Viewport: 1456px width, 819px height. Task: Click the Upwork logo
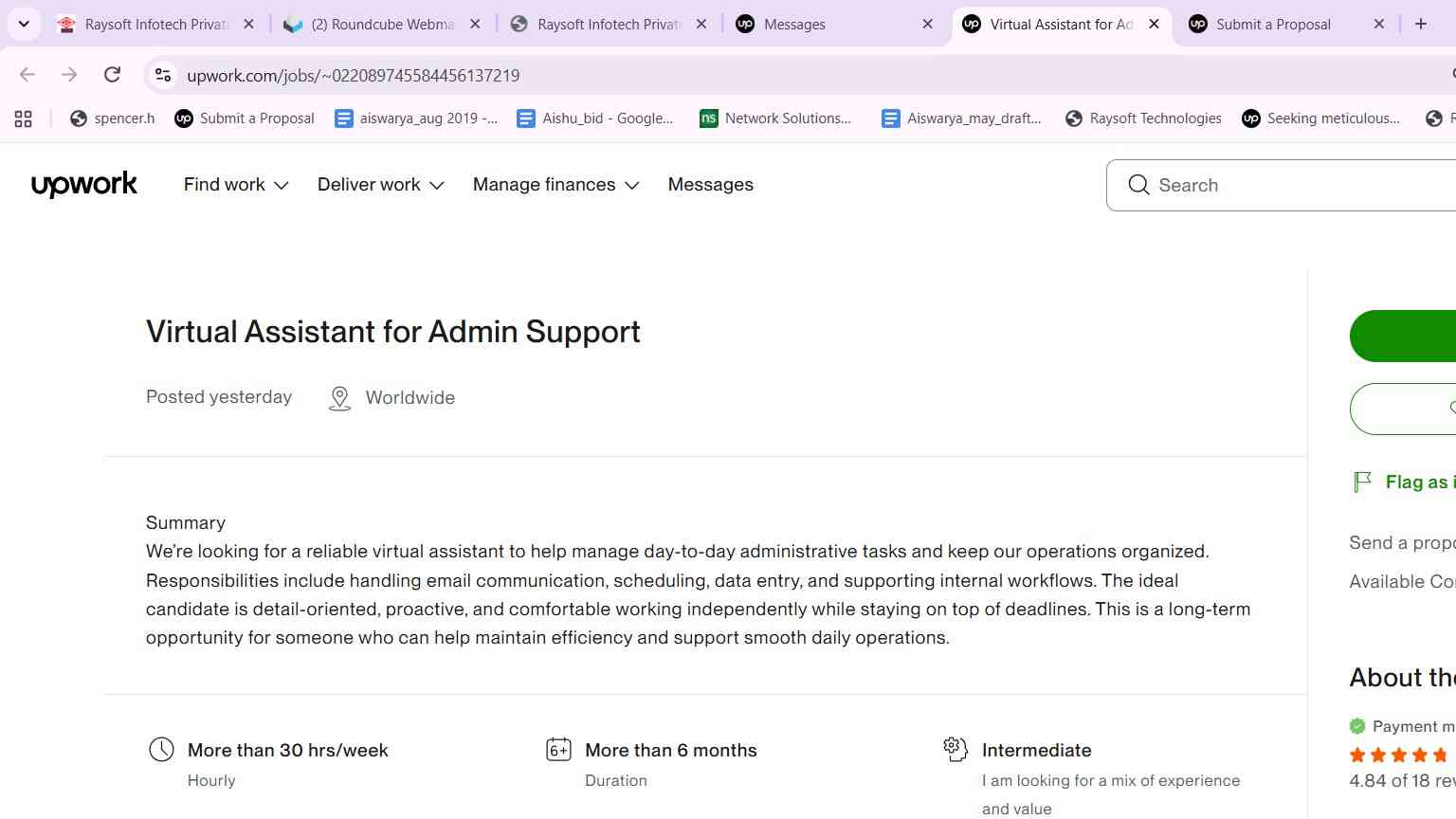click(x=84, y=185)
